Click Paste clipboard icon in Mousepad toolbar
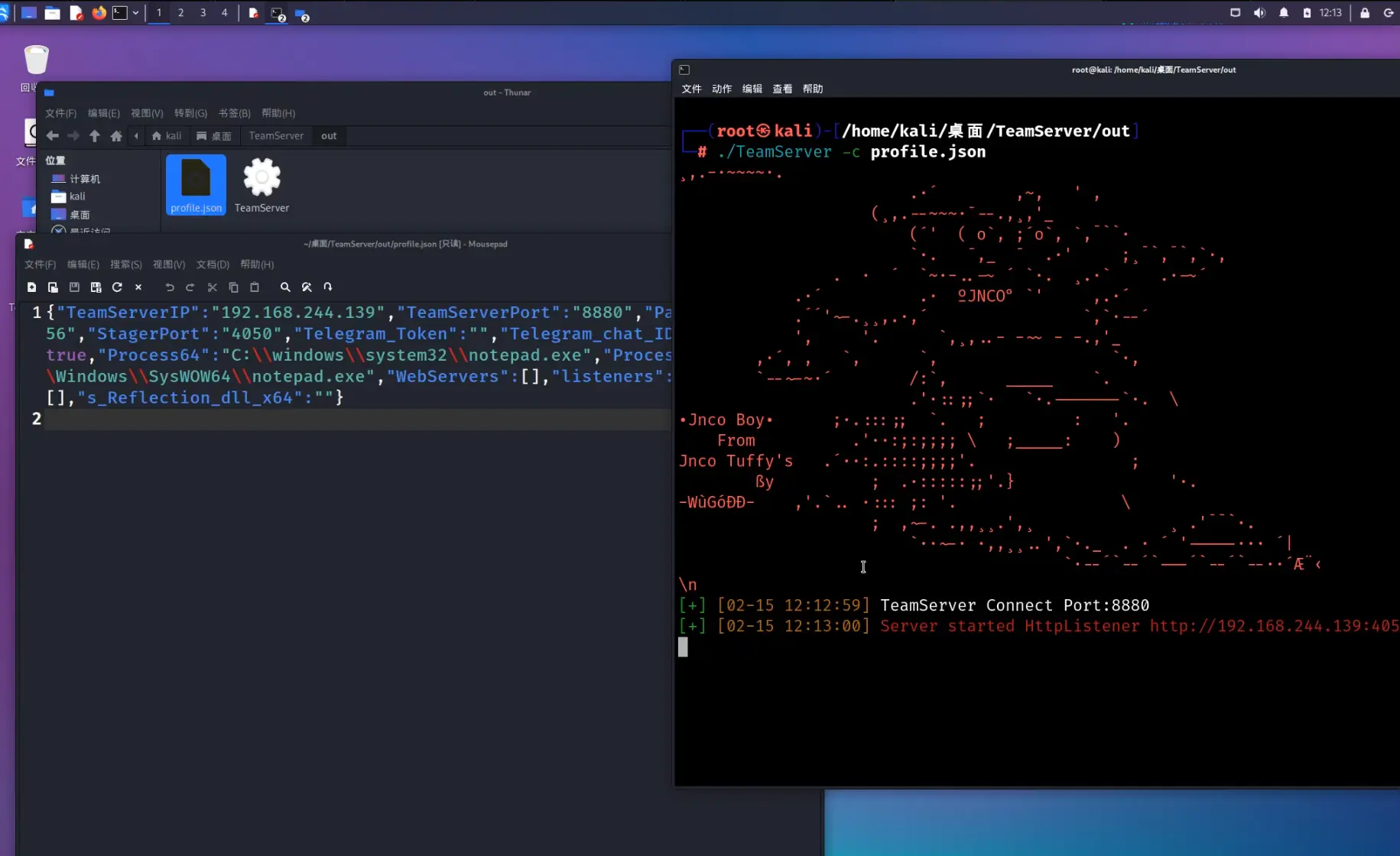1400x856 pixels. (255, 287)
